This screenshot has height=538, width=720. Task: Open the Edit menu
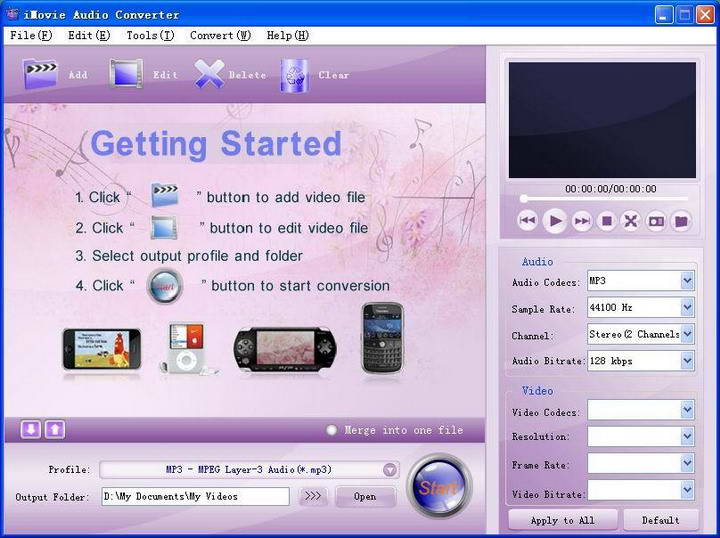(x=89, y=35)
